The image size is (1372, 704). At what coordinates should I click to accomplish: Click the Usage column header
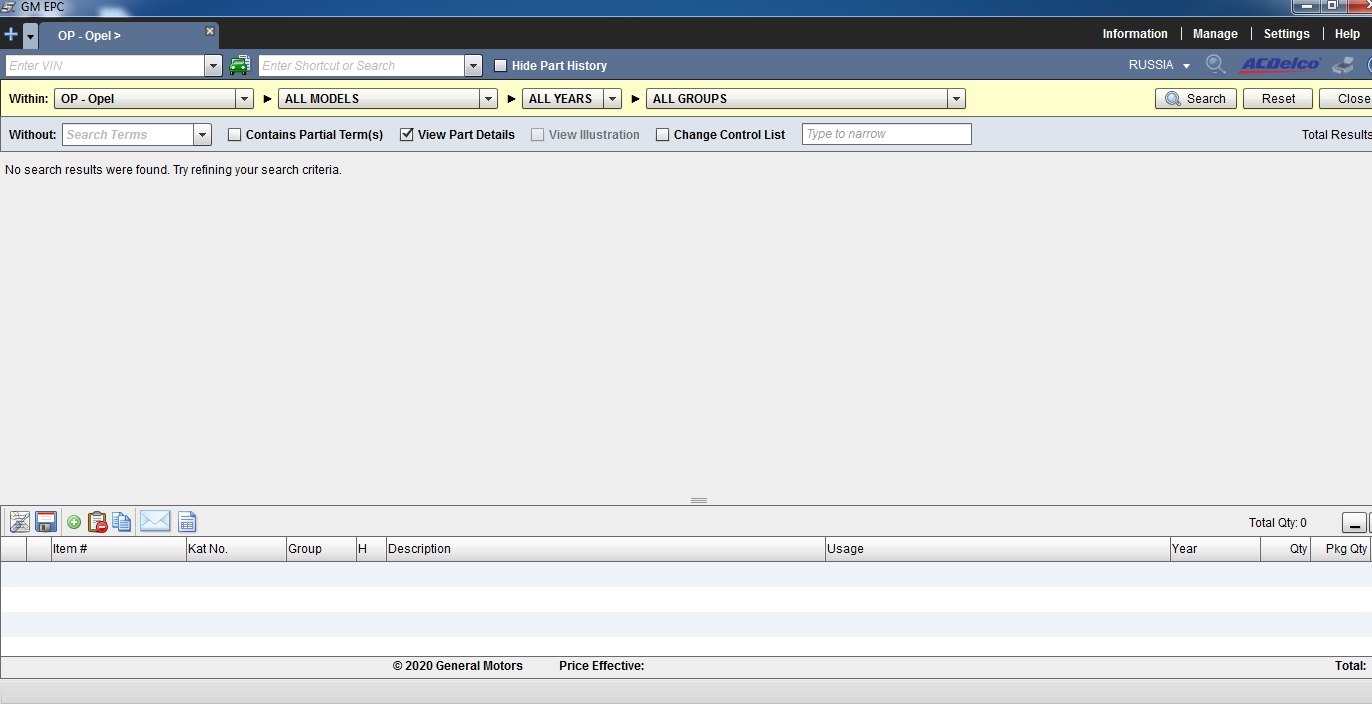[997, 549]
